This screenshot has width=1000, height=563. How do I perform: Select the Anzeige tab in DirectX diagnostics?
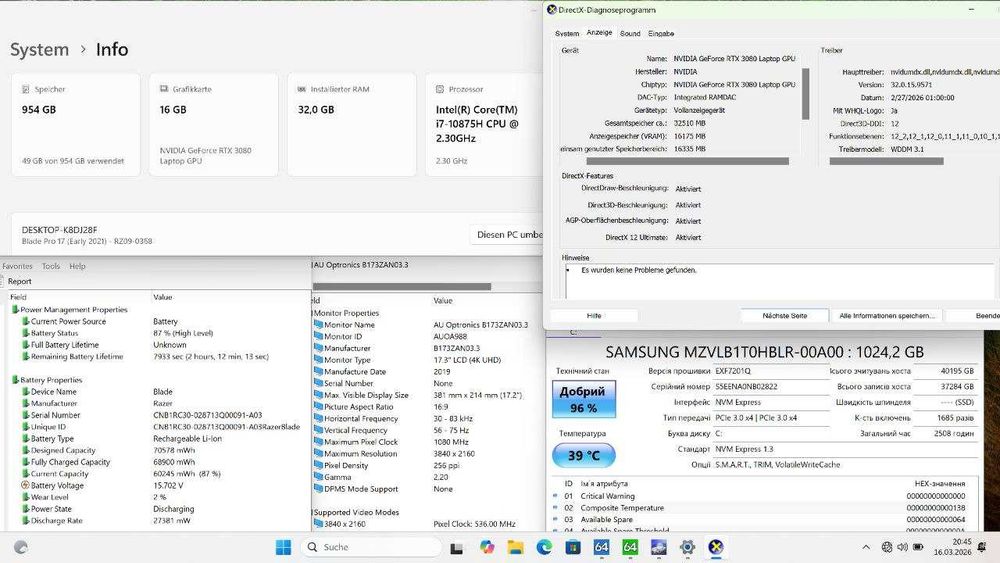pos(599,33)
